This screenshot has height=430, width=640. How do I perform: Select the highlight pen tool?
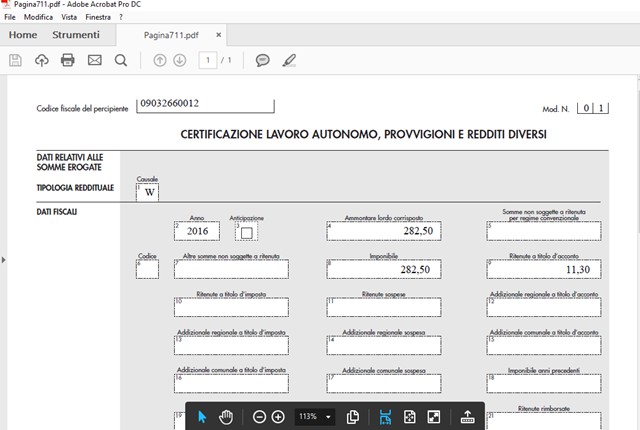click(x=289, y=60)
